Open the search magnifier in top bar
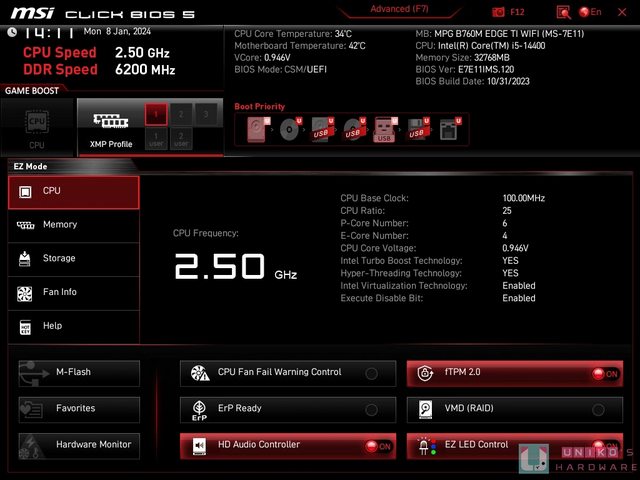 tap(563, 12)
